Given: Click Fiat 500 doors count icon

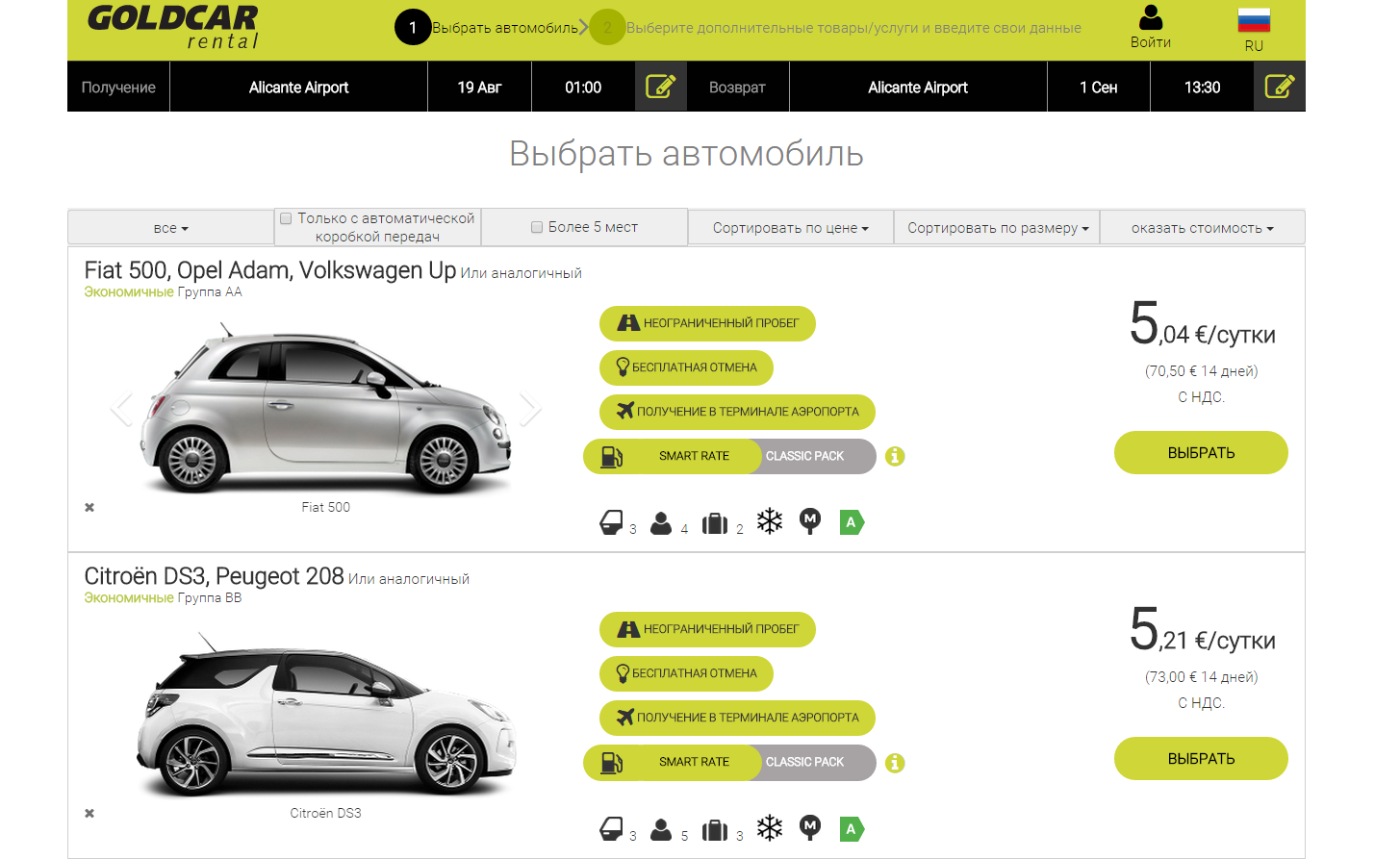Looking at the screenshot, I should (611, 522).
